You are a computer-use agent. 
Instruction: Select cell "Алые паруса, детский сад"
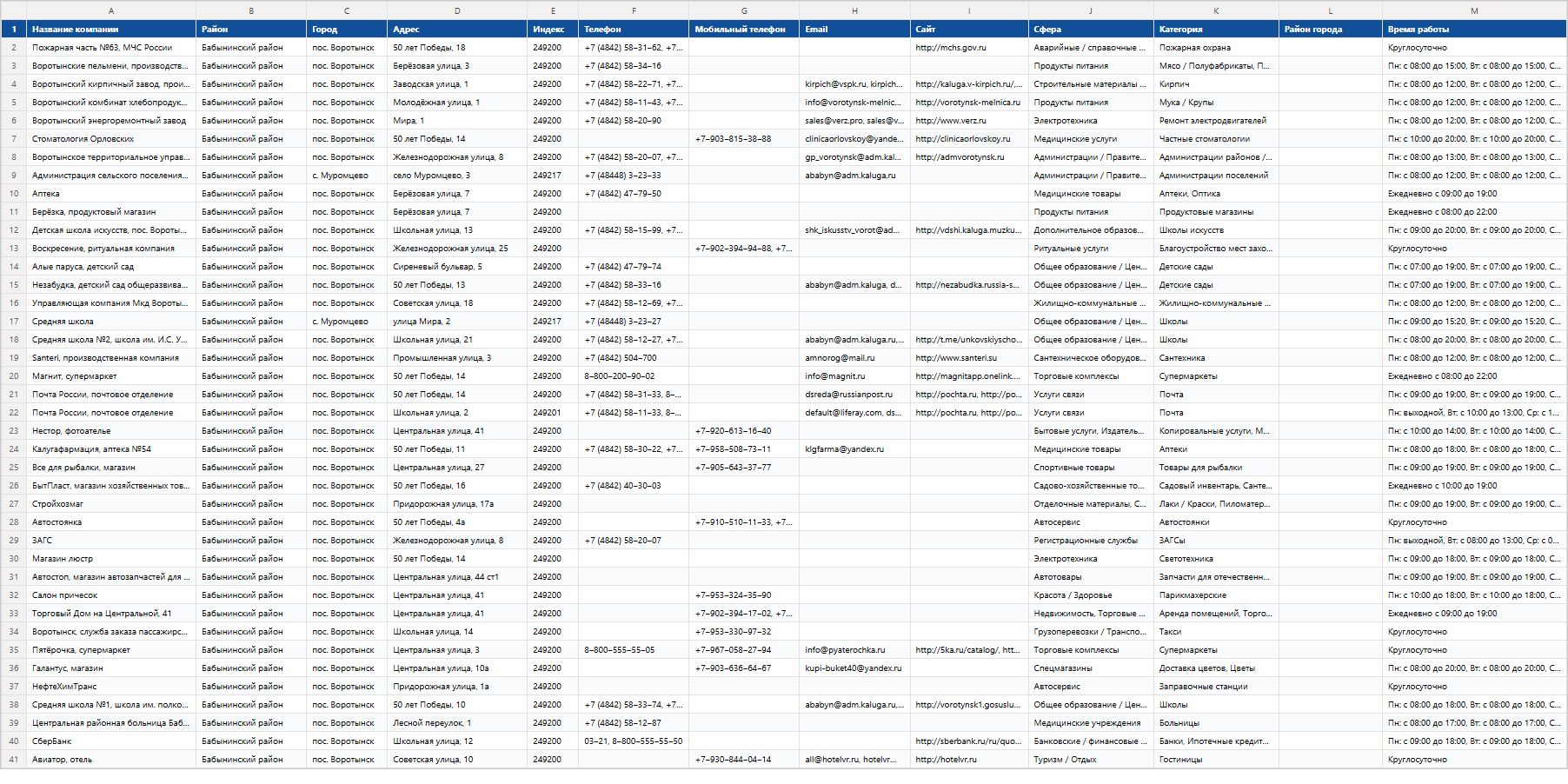(x=111, y=267)
